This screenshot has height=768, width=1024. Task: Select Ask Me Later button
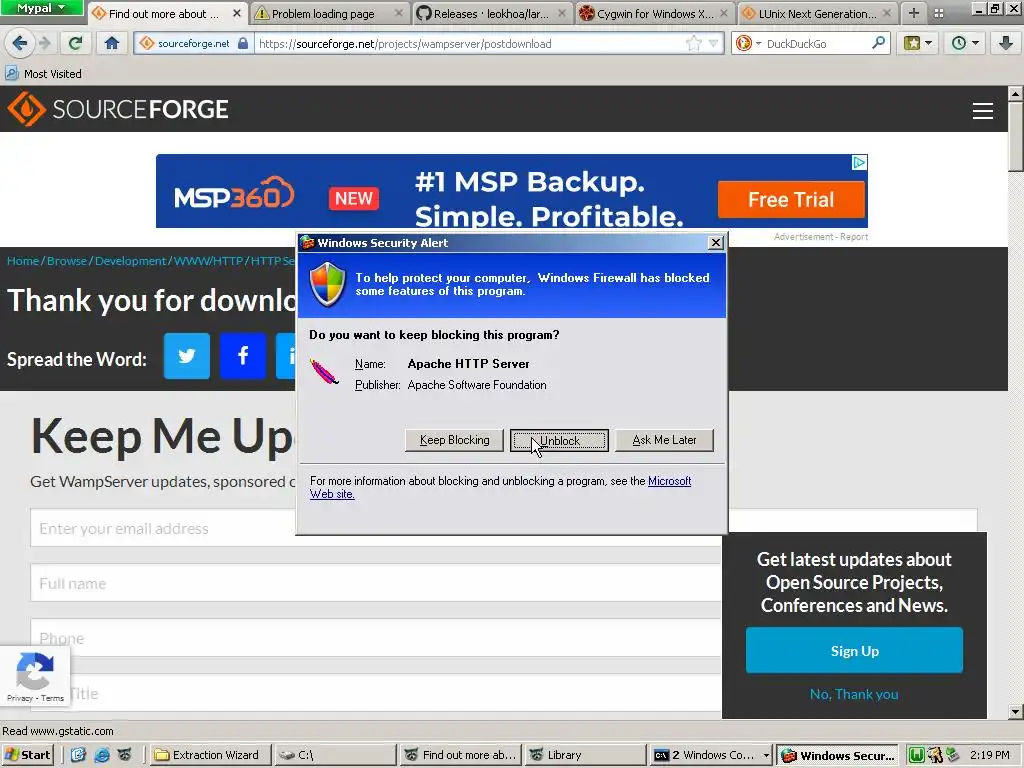coord(664,440)
